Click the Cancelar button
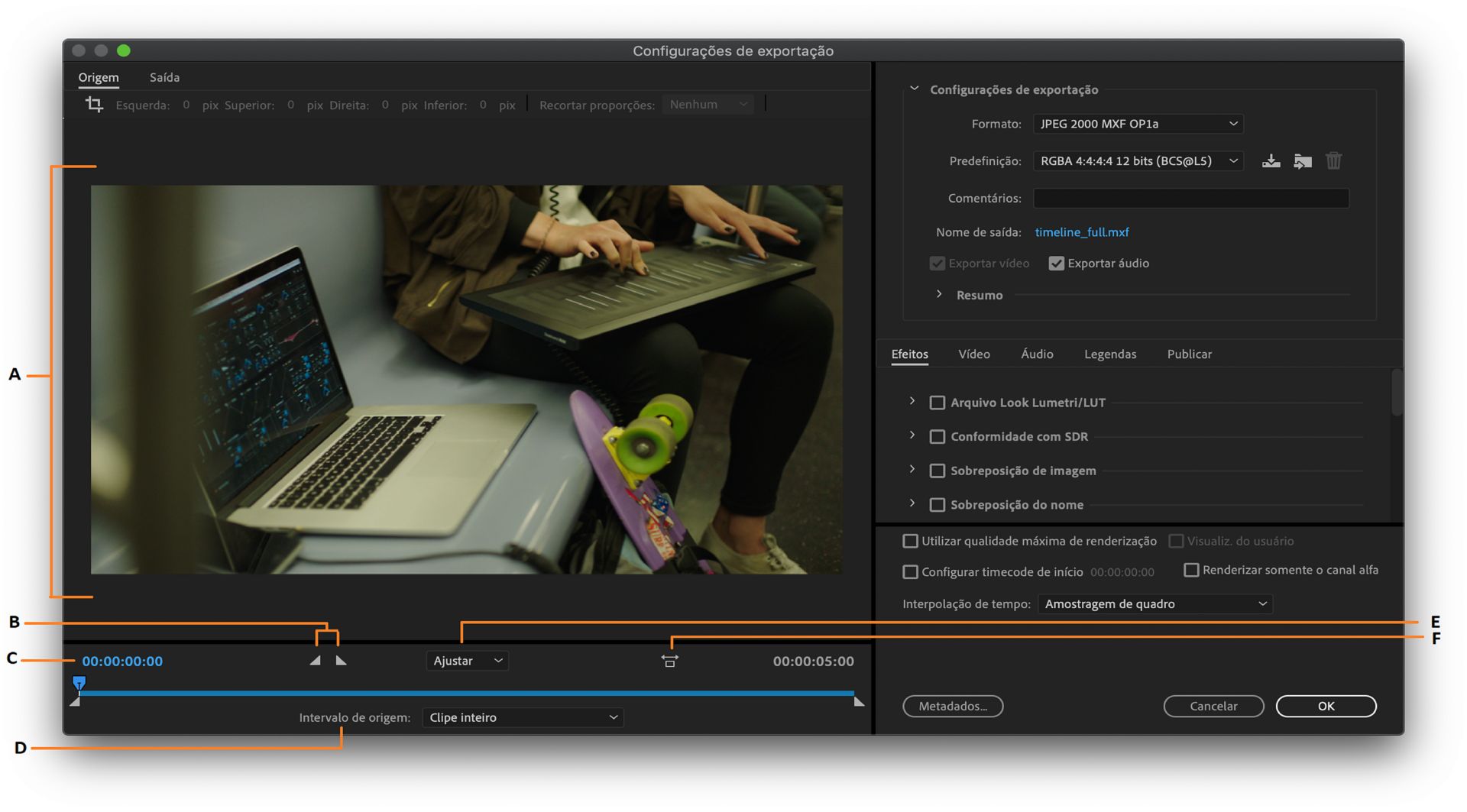Viewport: 1467px width, 812px height. point(1213,706)
